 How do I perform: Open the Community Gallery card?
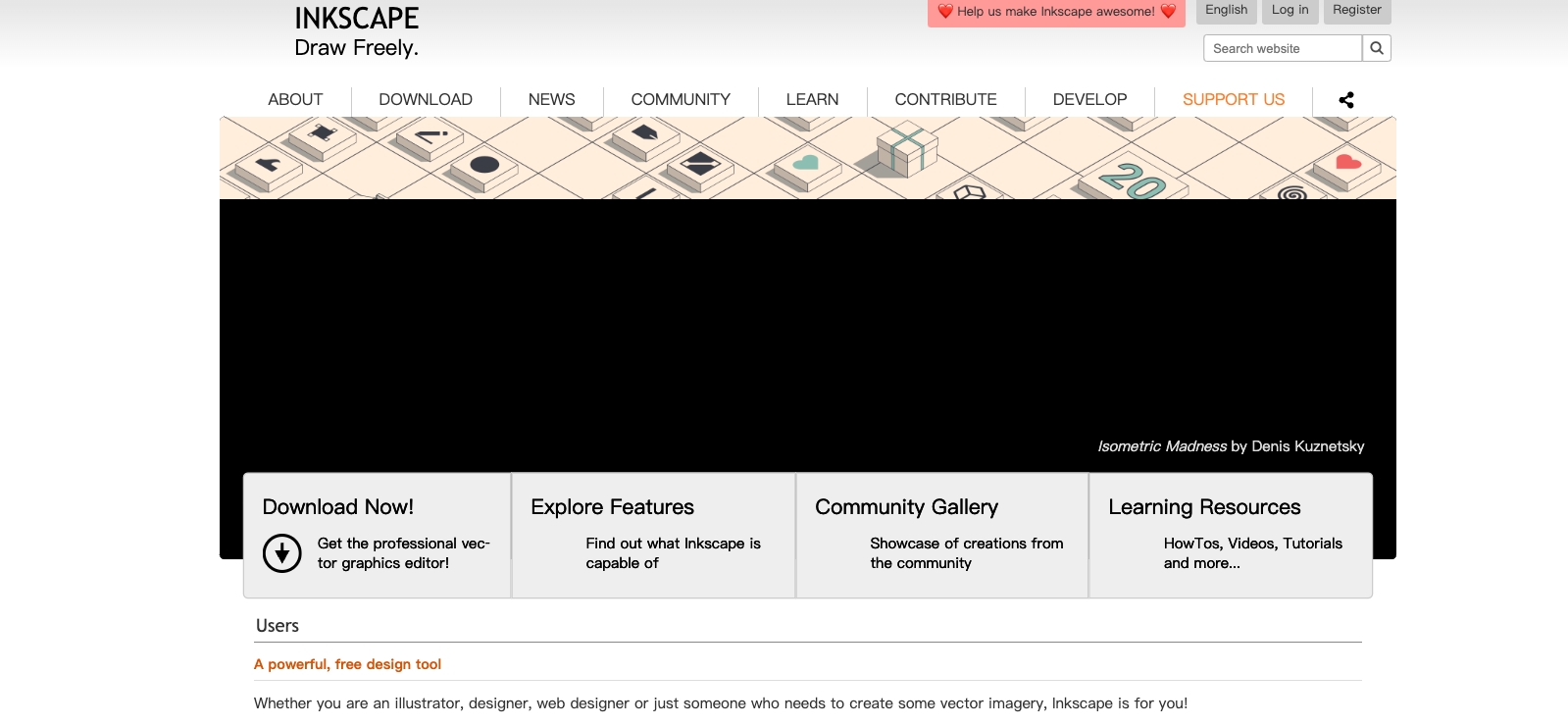942,536
